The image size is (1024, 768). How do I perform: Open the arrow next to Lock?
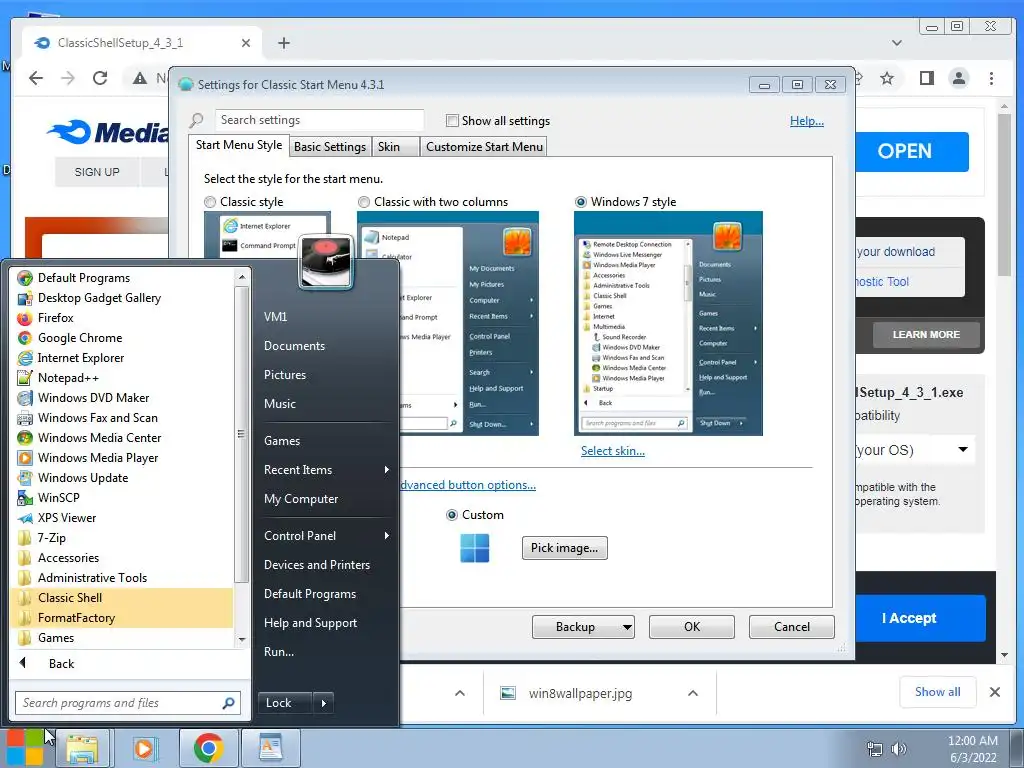323,703
